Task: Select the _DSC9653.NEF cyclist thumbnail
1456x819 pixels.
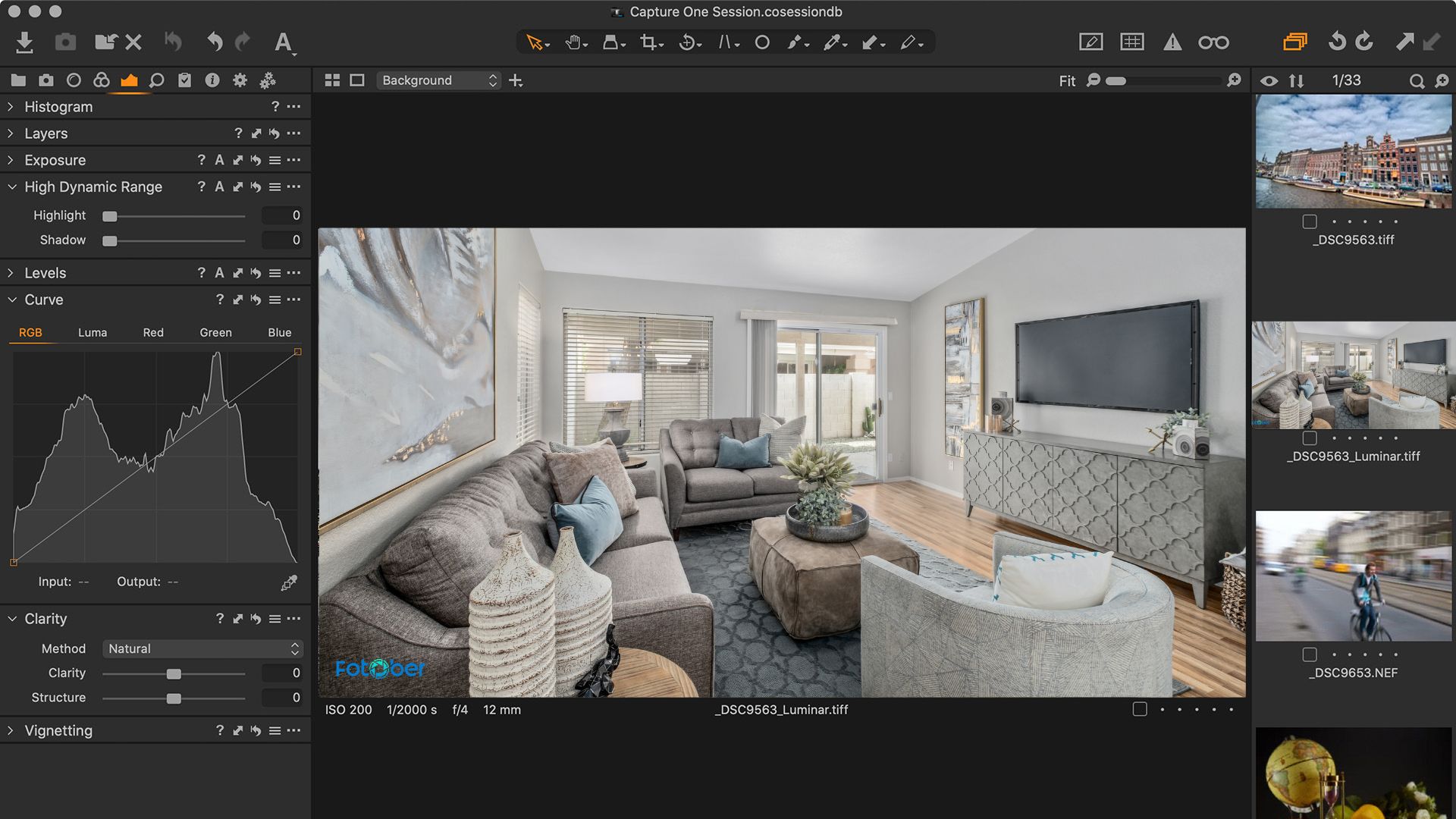Action: coord(1354,576)
